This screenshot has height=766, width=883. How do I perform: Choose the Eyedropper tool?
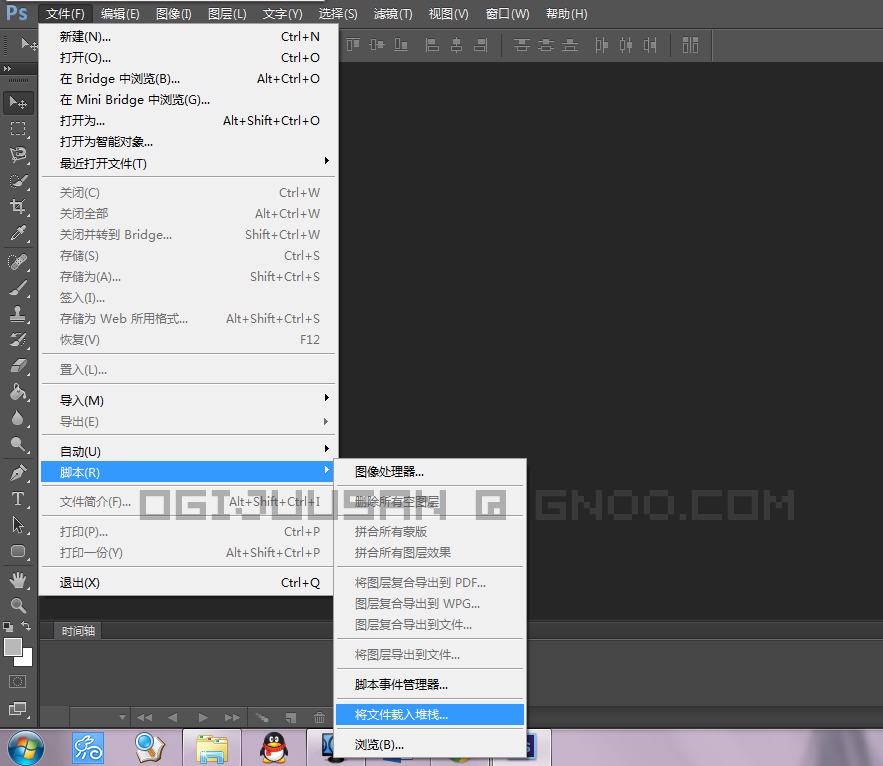[x=18, y=234]
